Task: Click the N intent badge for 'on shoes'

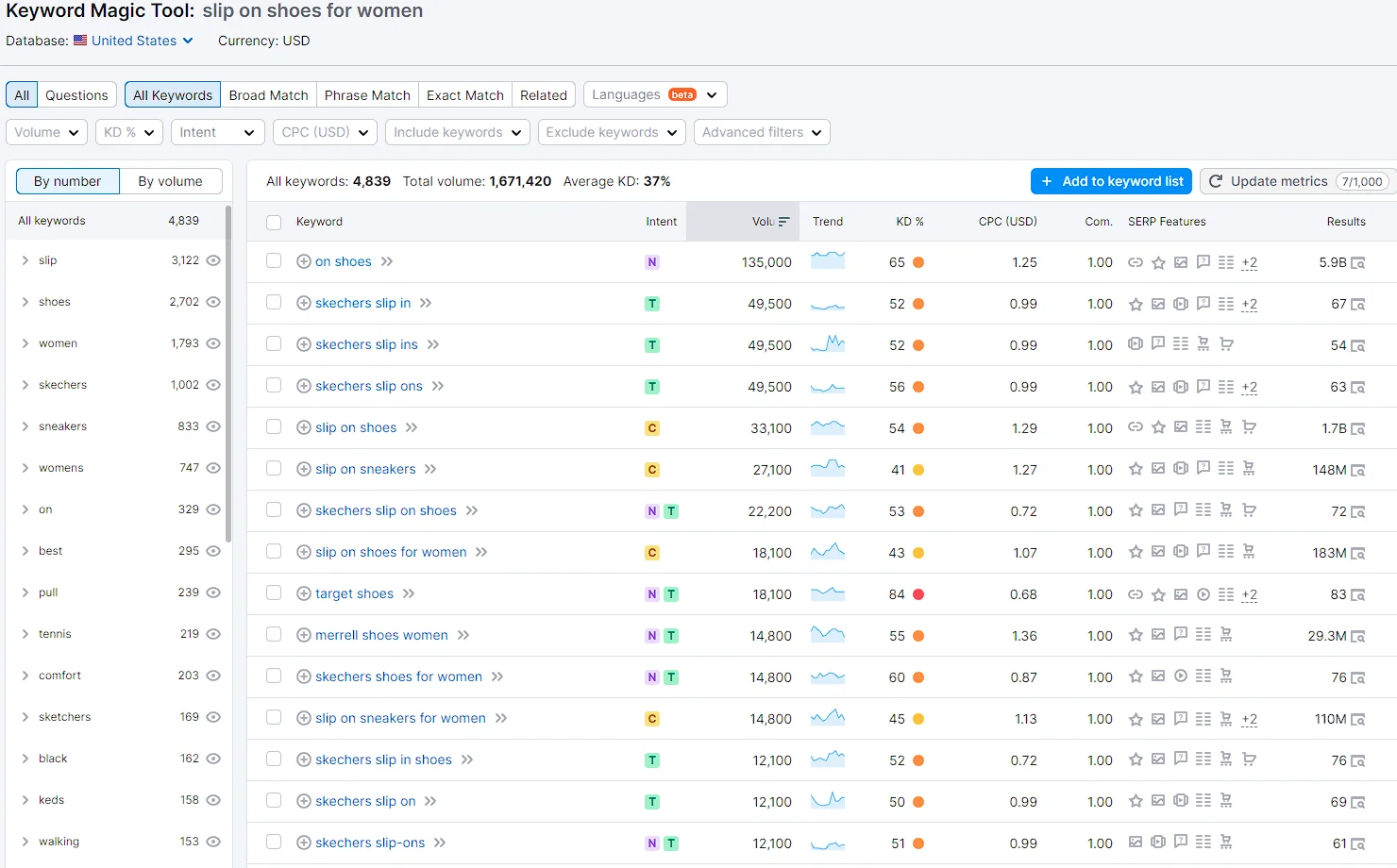Action: 652,262
